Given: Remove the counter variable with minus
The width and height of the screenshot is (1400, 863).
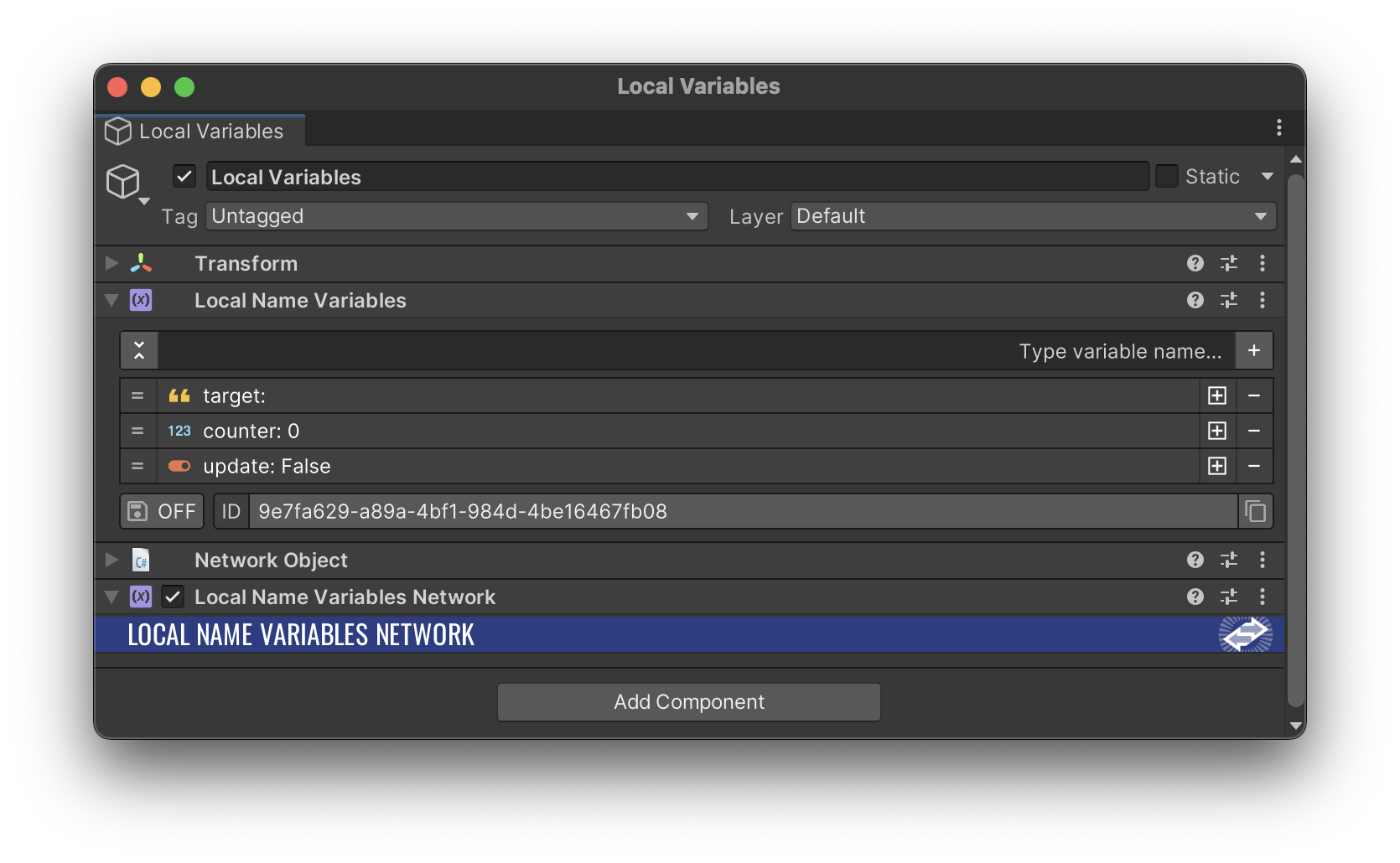Looking at the screenshot, I should 1254,431.
